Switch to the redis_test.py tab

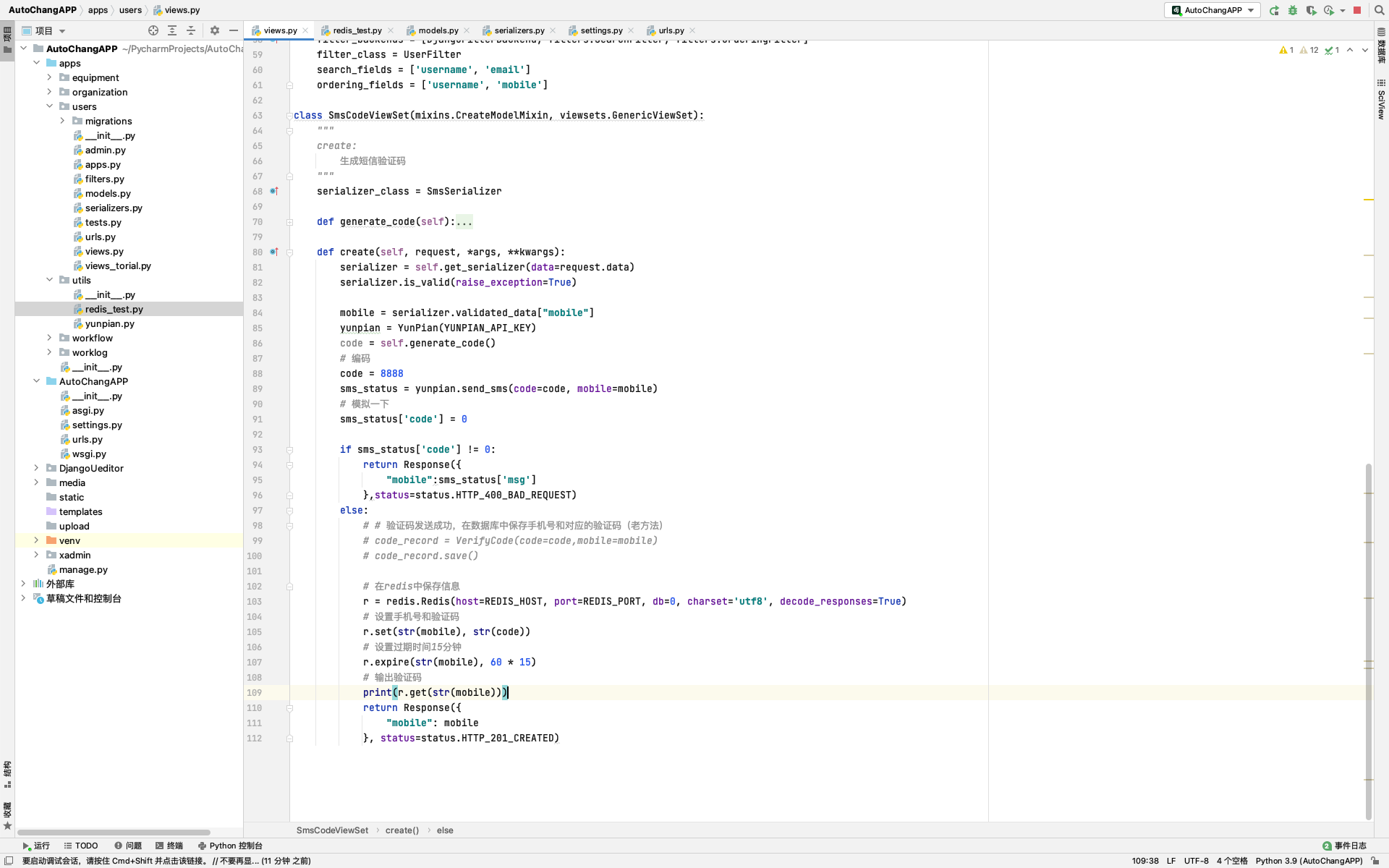357,30
